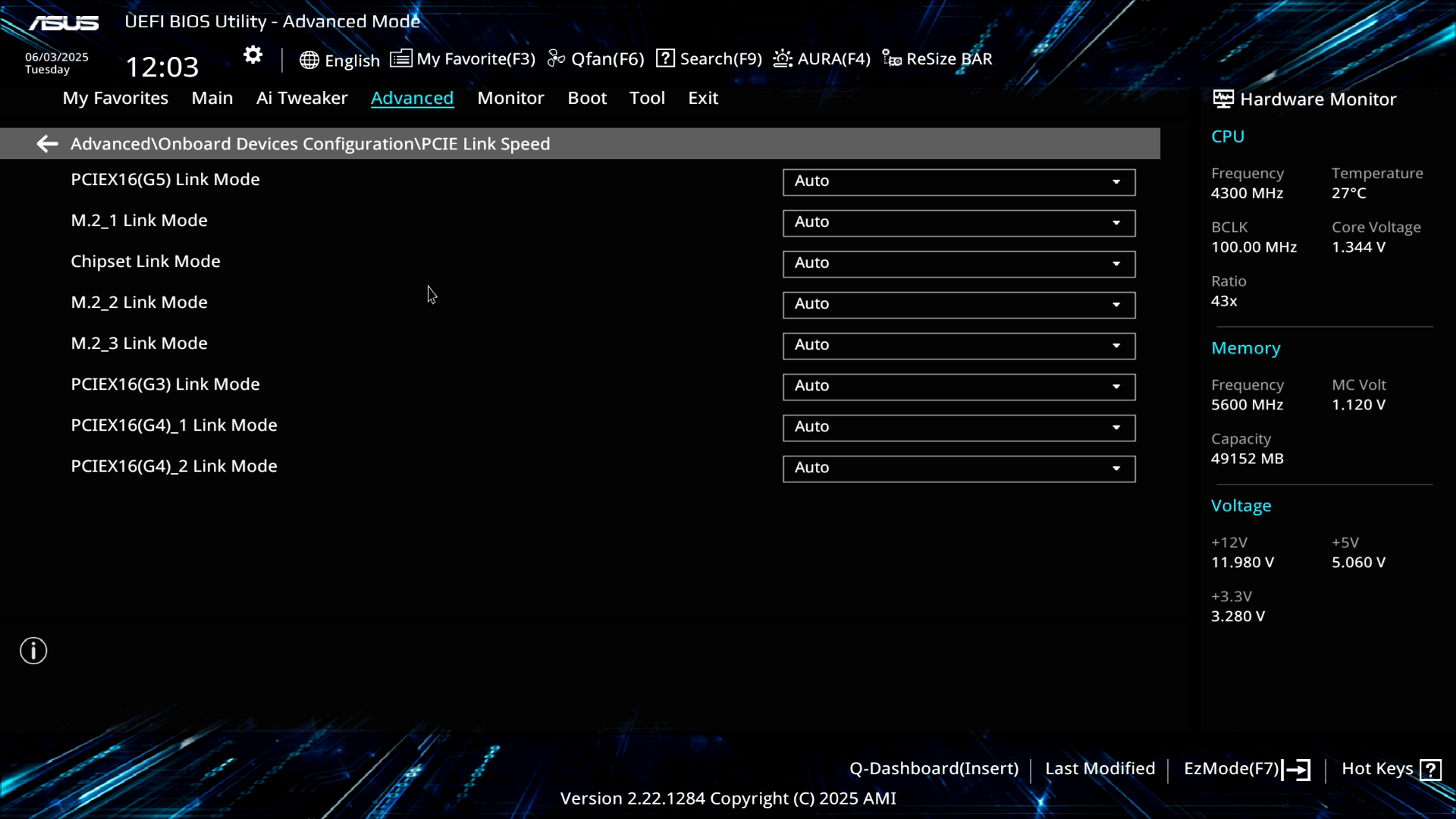This screenshot has height=819, width=1456.
Task: Open Qfan fan control icon
Action: (x=557, y=58)
